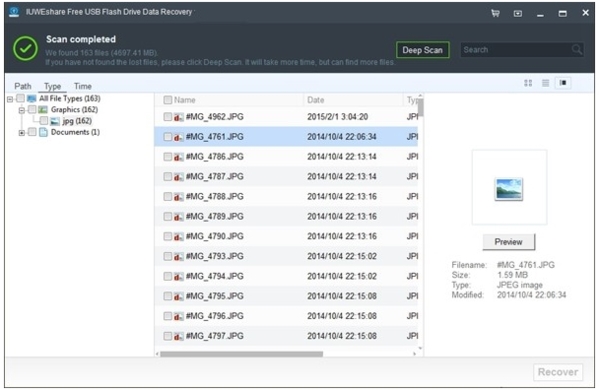Click file icon of #MG_4788.JPG
Viewport: 599px width, 390px height.
coord(178,197)
